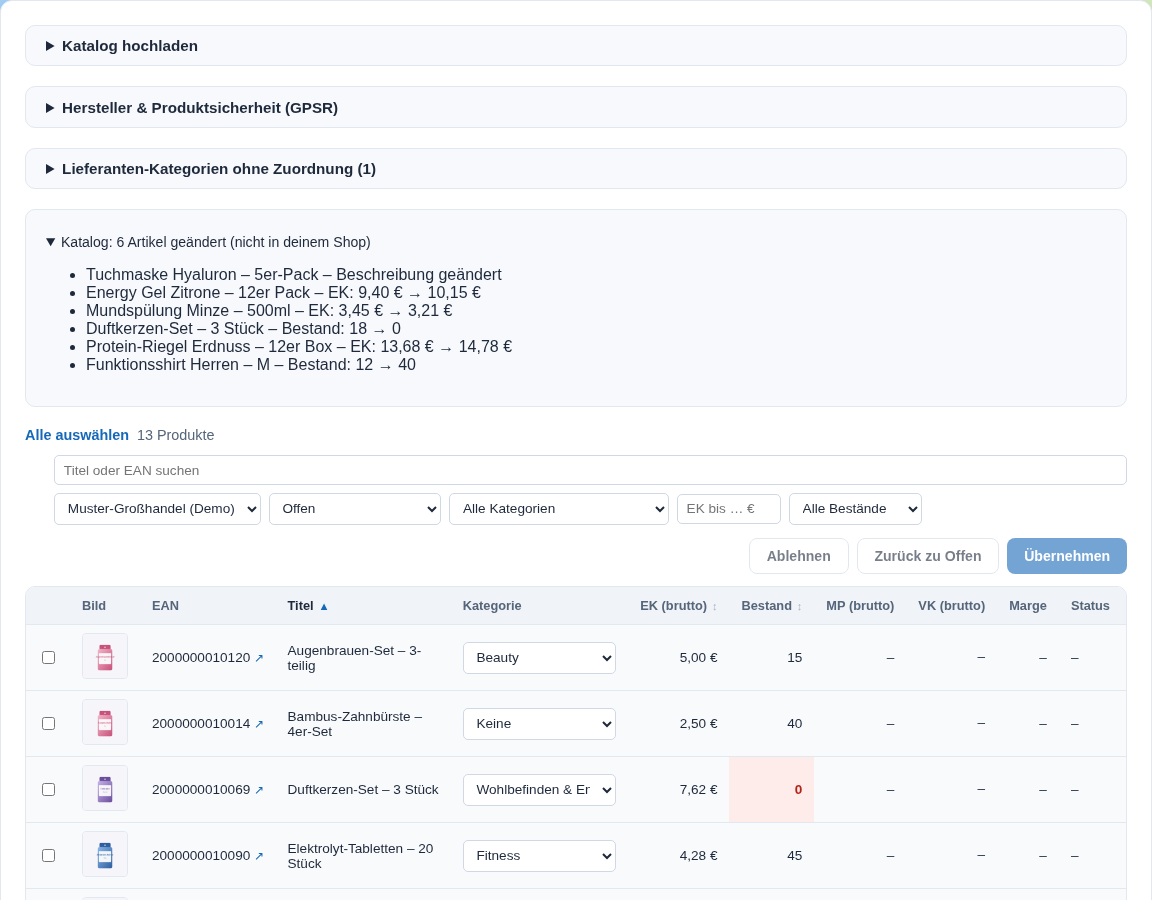Open the Elektrolyt-Tabletten product thumbnail
The width and height of the screenshot is (1152, 900).
(105, 854)
